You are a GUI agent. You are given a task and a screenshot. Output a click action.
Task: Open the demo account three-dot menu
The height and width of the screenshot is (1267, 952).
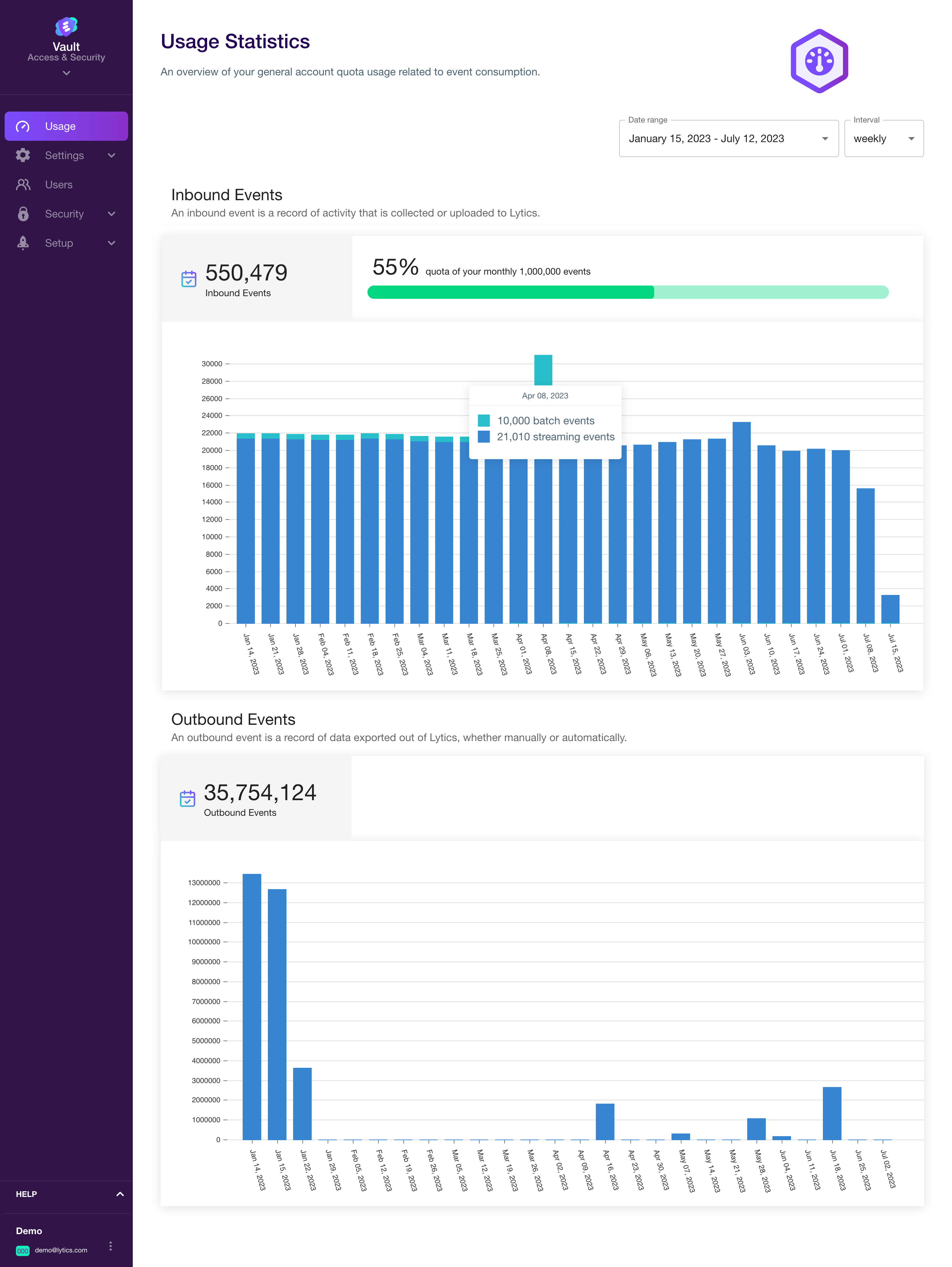111,1246
